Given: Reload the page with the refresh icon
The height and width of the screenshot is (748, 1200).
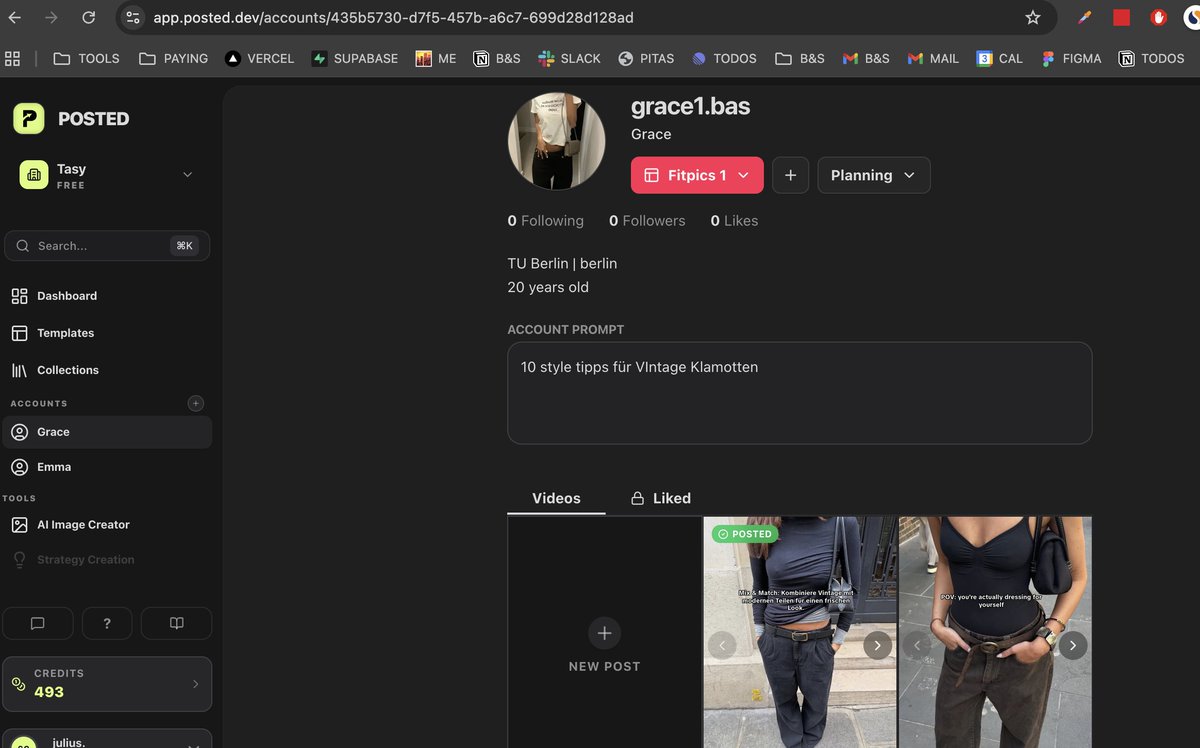Looking at the screenshot, I should pyautogui.click(x=89, y=18).
